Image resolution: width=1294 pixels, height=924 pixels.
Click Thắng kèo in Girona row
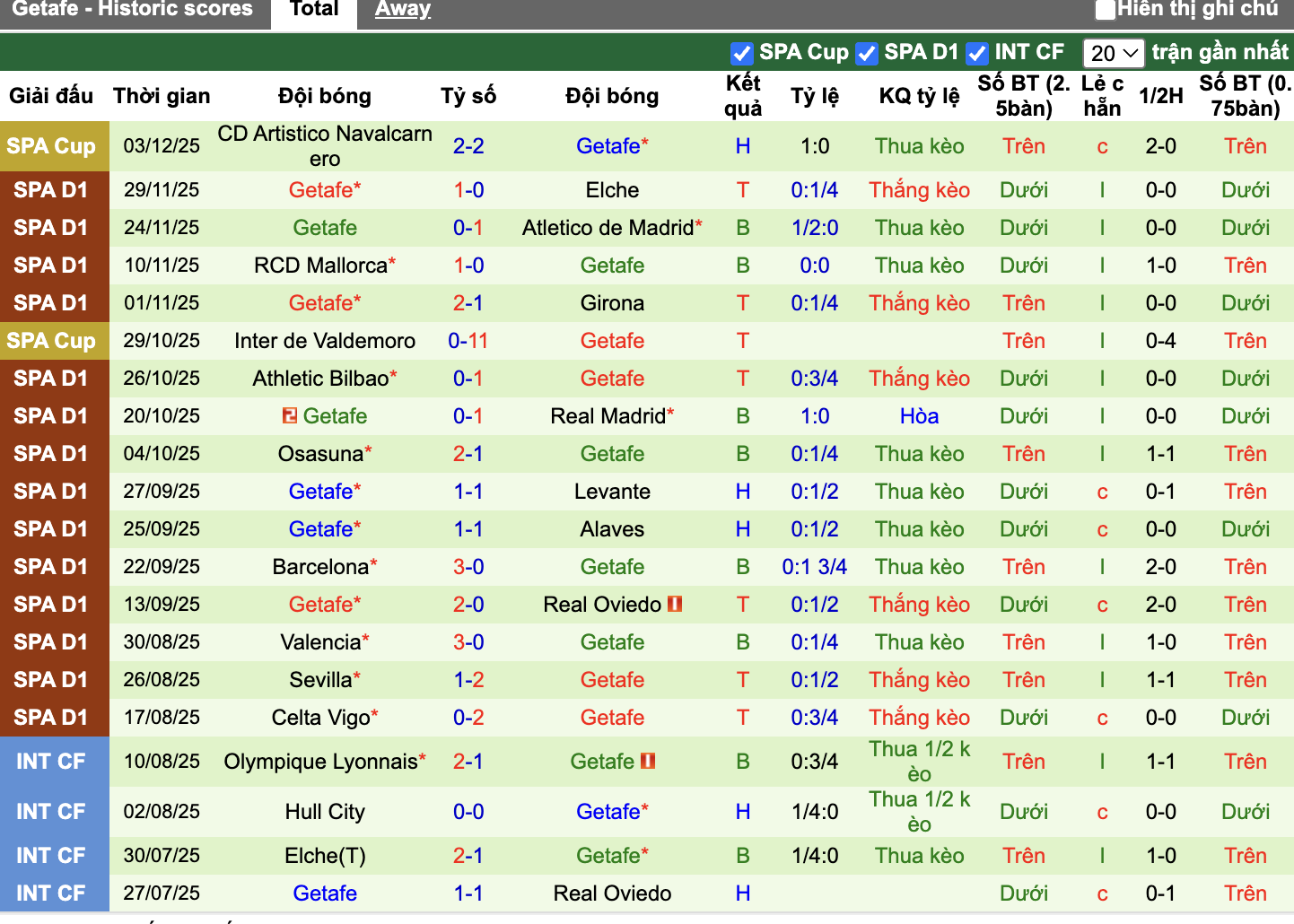click(920, 303)
